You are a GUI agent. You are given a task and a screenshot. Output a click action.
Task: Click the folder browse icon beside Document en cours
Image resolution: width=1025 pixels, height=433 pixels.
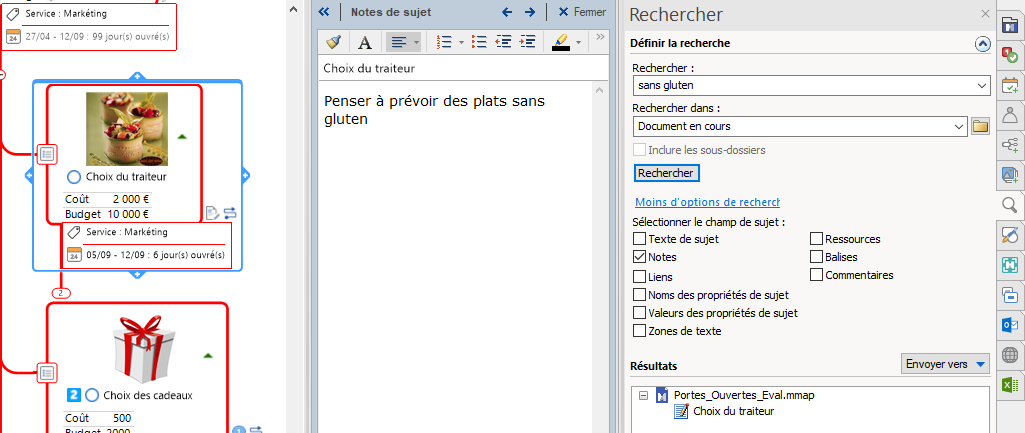(x=980, y=126)
